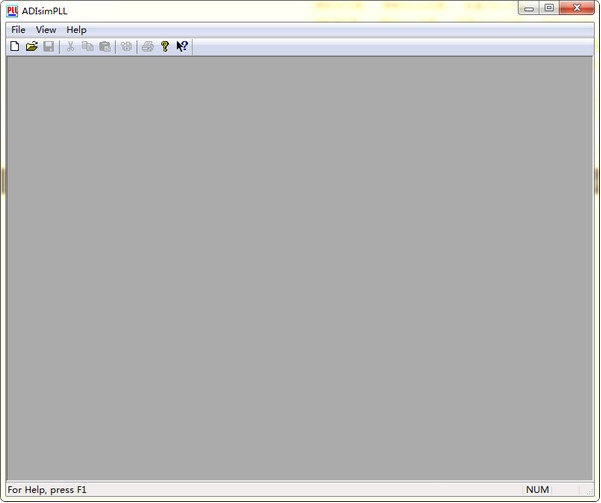This screenshot has width=601, height=503.
Task: Click the NUM indicator in status bar
Action: pos(537,490)
